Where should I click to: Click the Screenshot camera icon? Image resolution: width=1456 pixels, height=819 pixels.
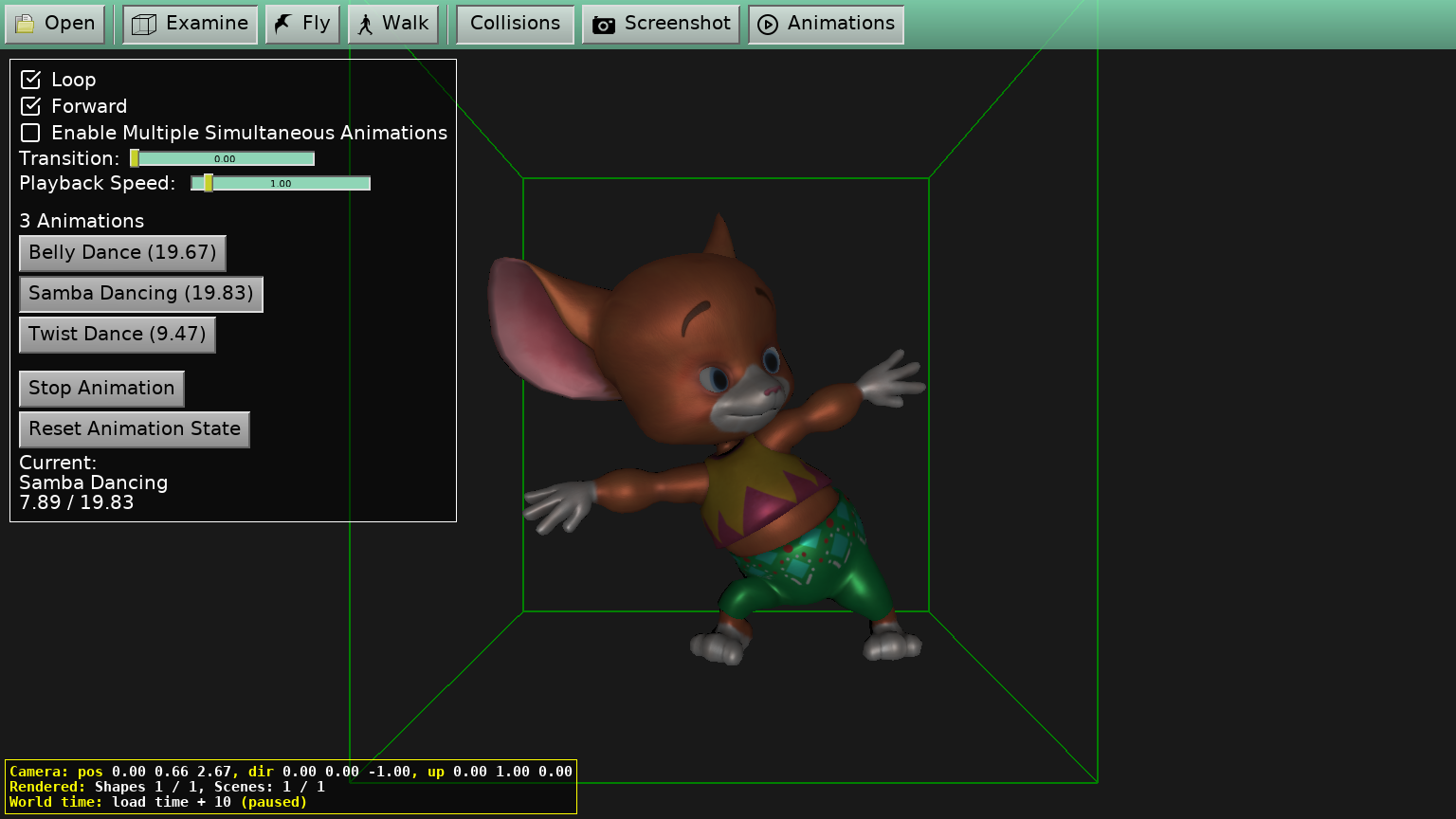[x=604, y=25]
